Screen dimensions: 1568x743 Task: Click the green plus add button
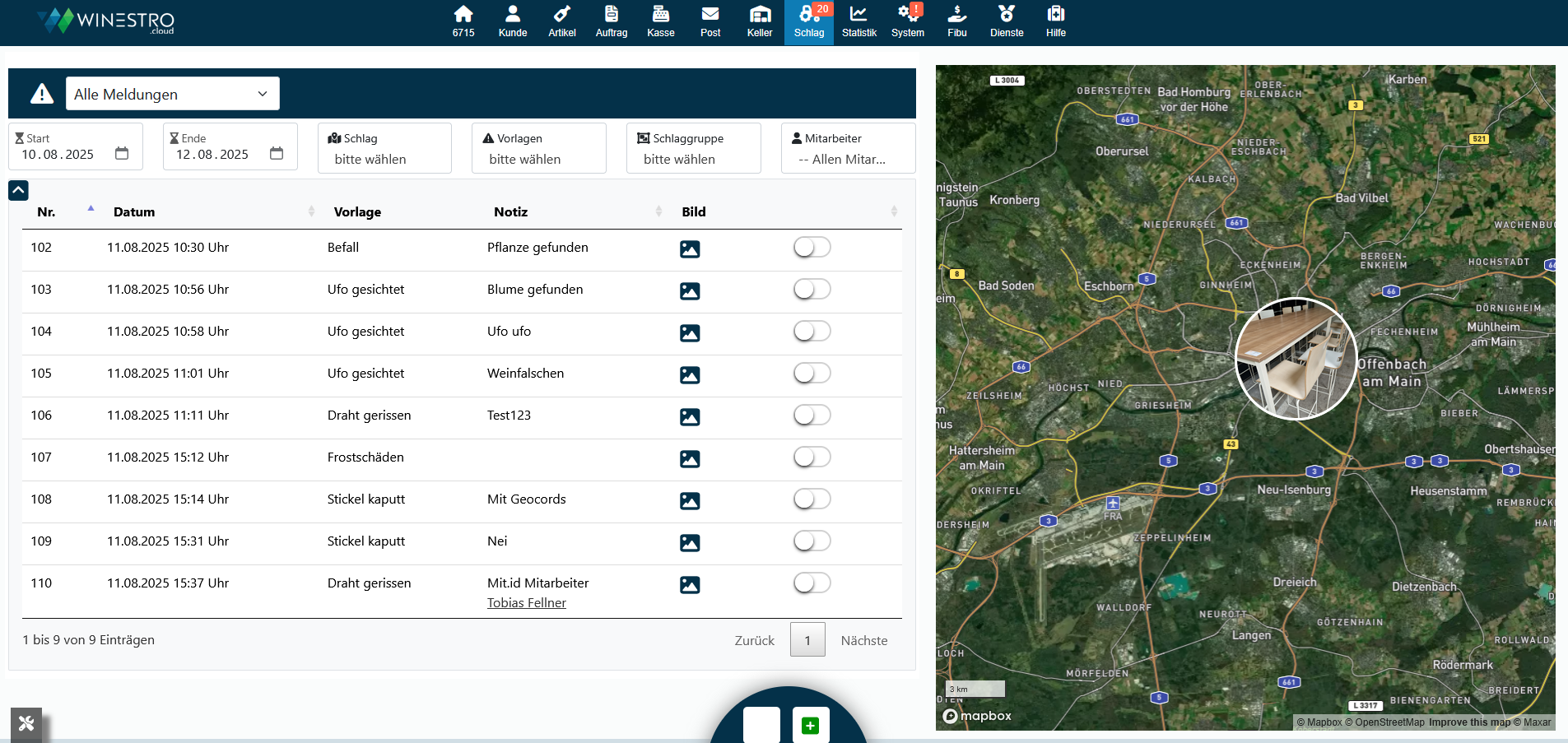pos(810,725)
